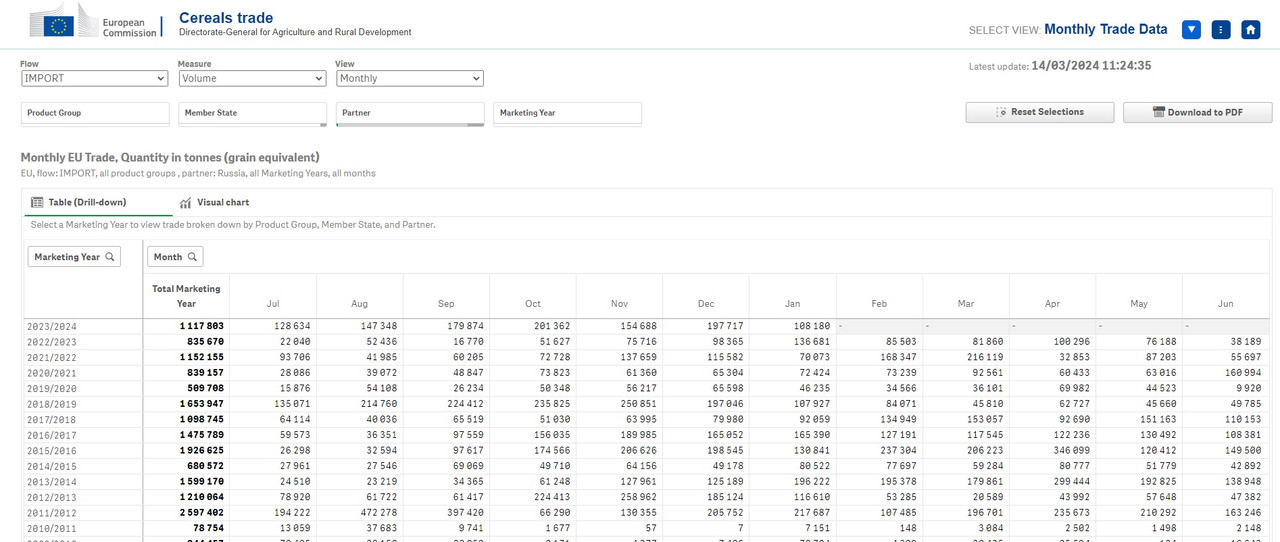The width and height of the screenshot is (1280, 542).
Task: Click the cell value 346 099
Action: (x=1071, y=451)
